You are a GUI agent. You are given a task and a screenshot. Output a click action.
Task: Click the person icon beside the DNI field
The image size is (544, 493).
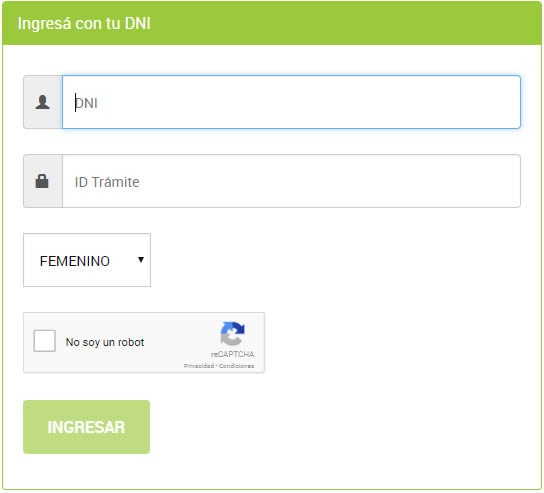click(x=43, y=102)
